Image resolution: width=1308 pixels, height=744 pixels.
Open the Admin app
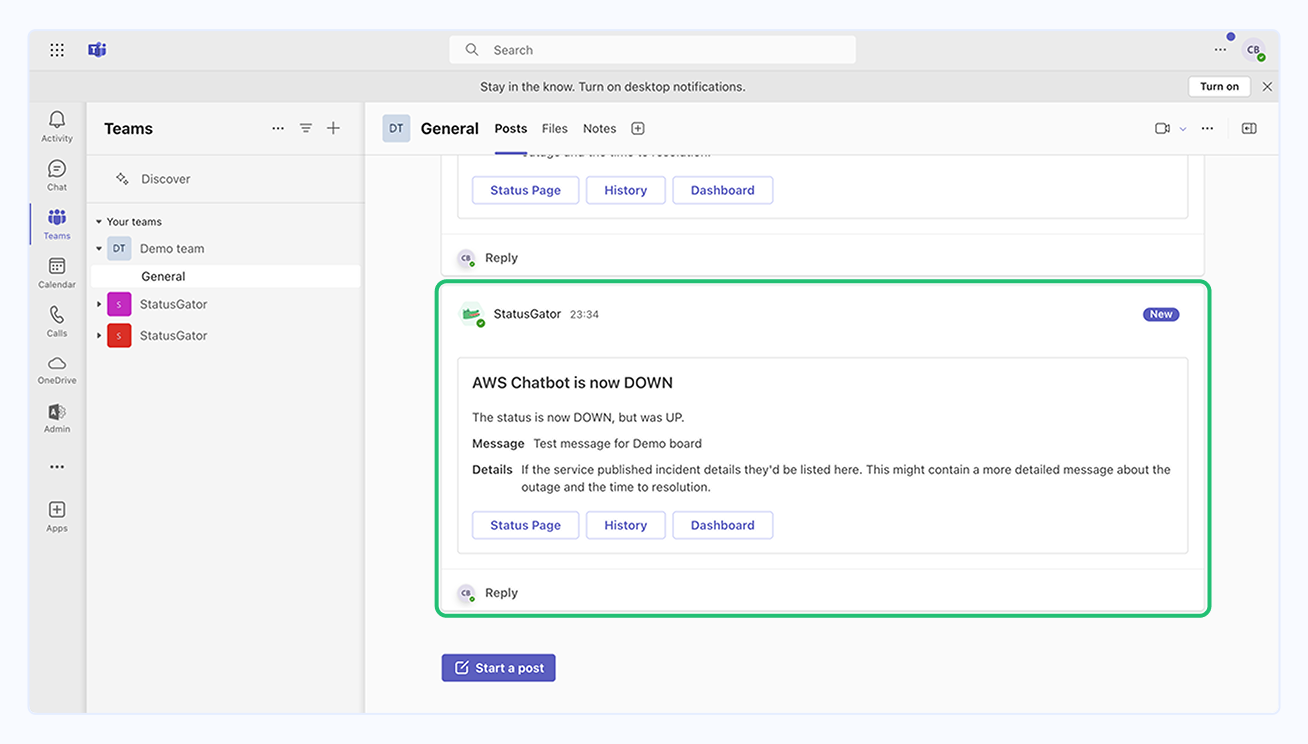point(57,418)
